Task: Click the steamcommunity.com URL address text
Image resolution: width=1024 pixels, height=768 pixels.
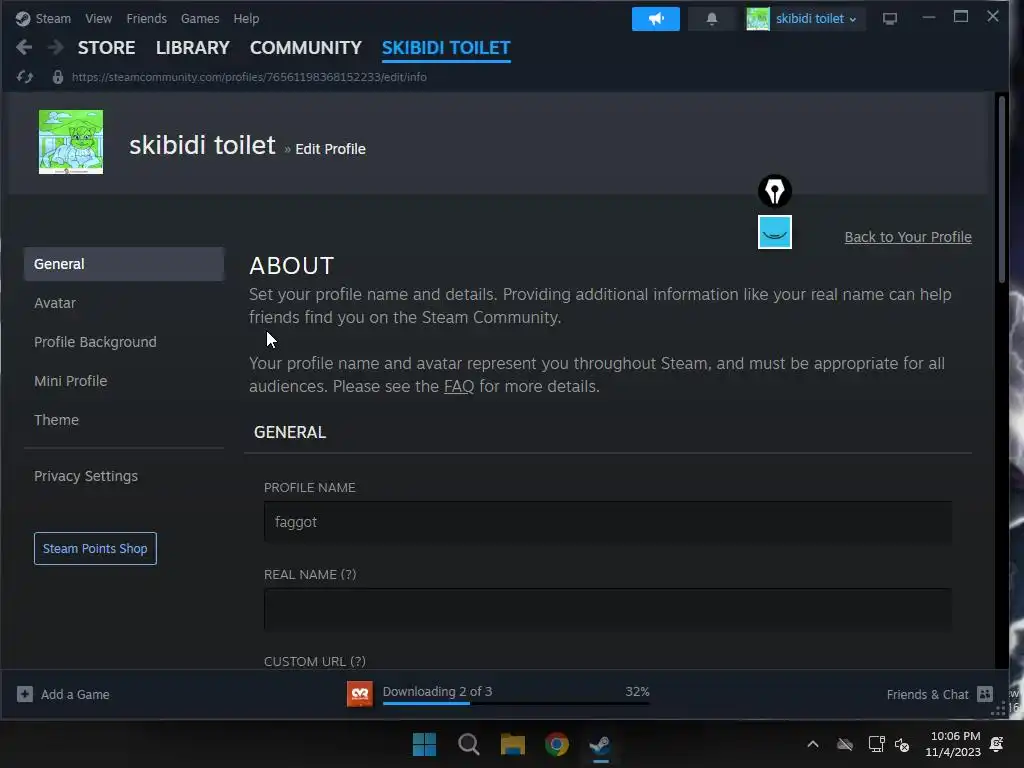Action: pyautogui.click(x=249, y=77)
